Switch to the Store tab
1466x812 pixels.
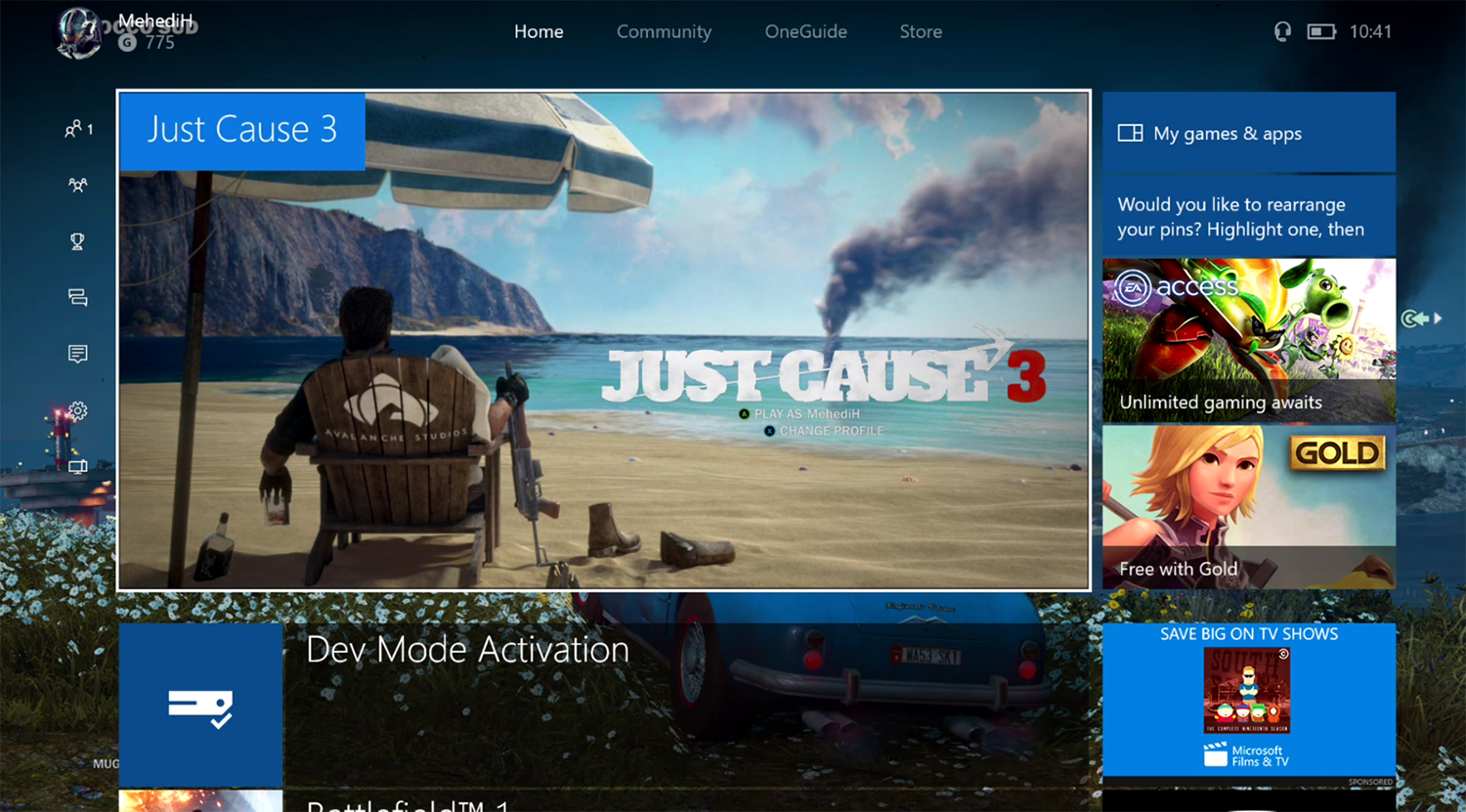click(x=921, y=31)
